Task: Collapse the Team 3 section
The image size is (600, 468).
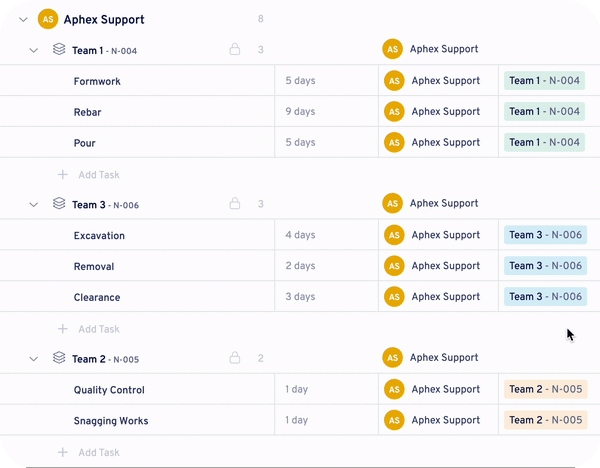Action: 33,204
